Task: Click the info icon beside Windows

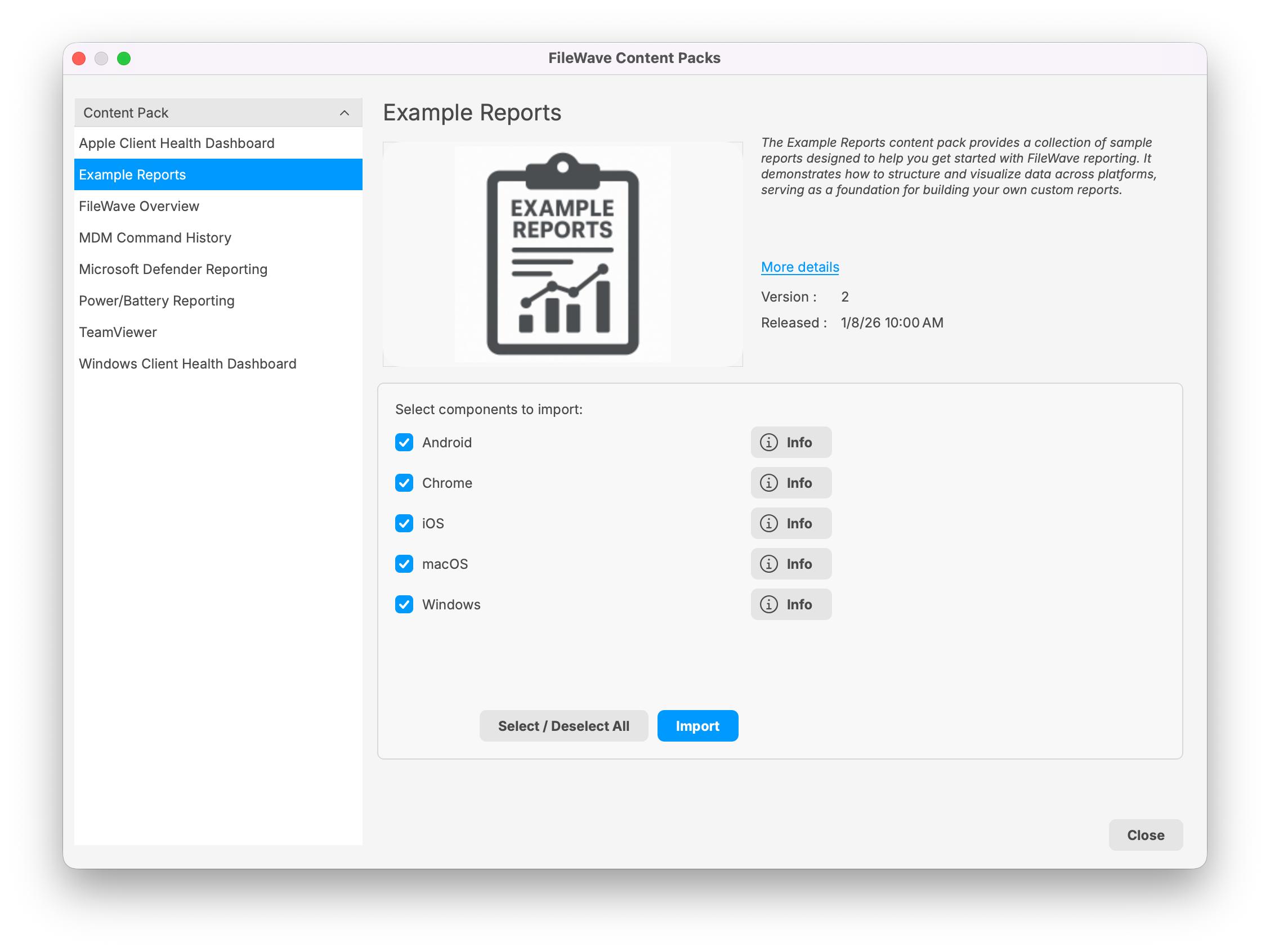Action: tap(790, 604)
